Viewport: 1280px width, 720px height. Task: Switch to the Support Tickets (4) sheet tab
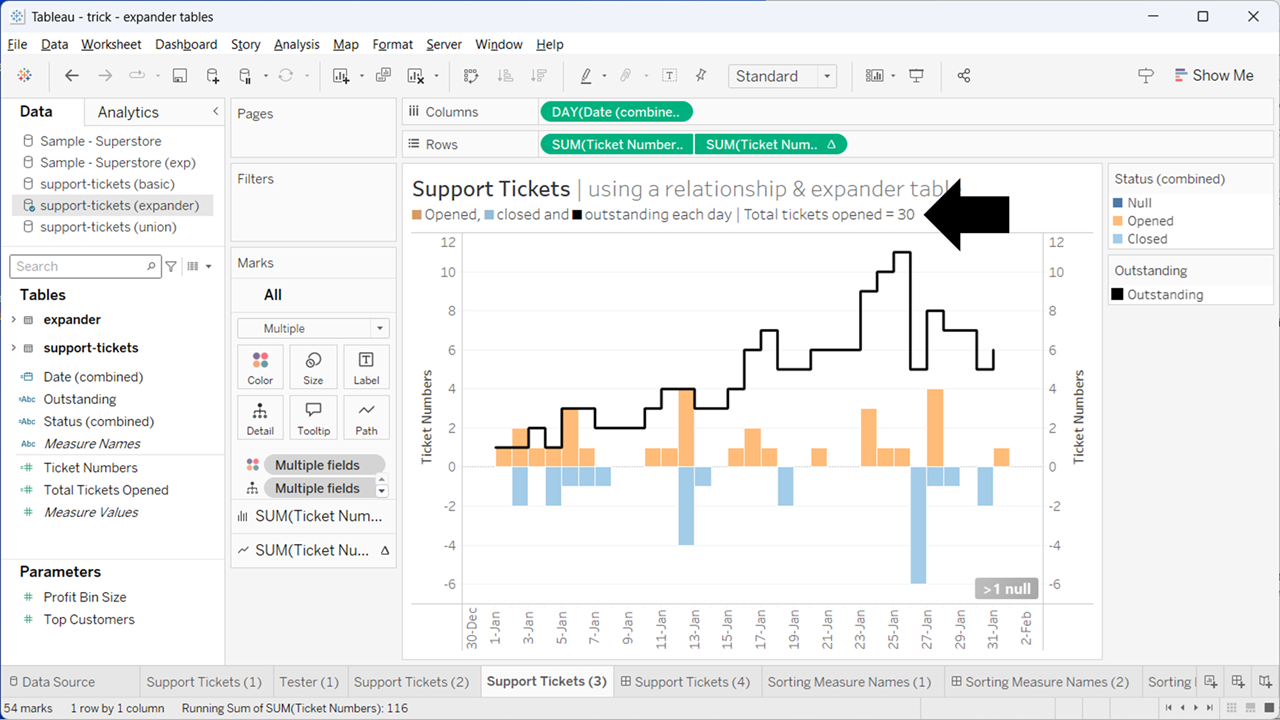(x=686, y=681)
